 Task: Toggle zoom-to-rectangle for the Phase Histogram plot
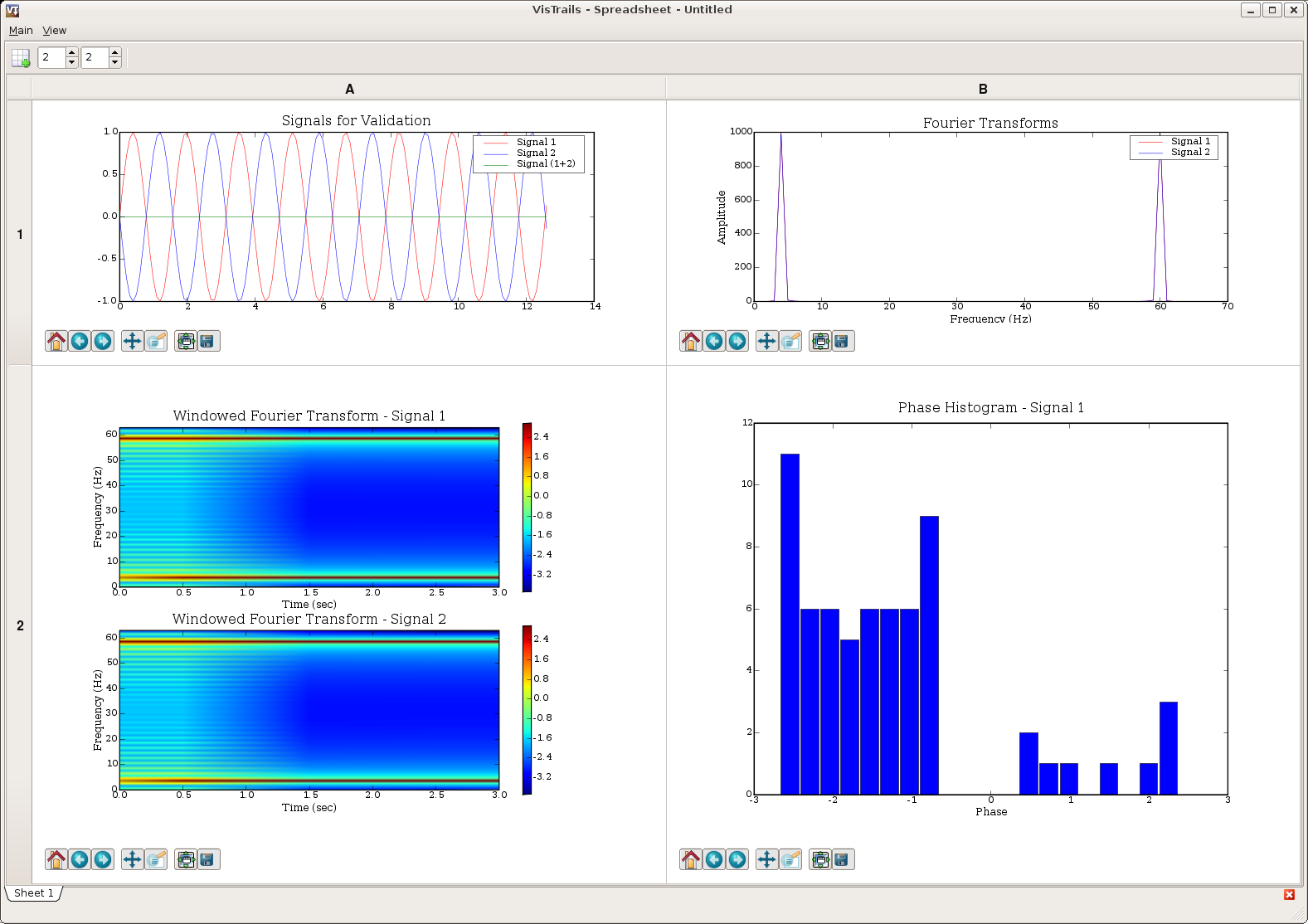791,859
